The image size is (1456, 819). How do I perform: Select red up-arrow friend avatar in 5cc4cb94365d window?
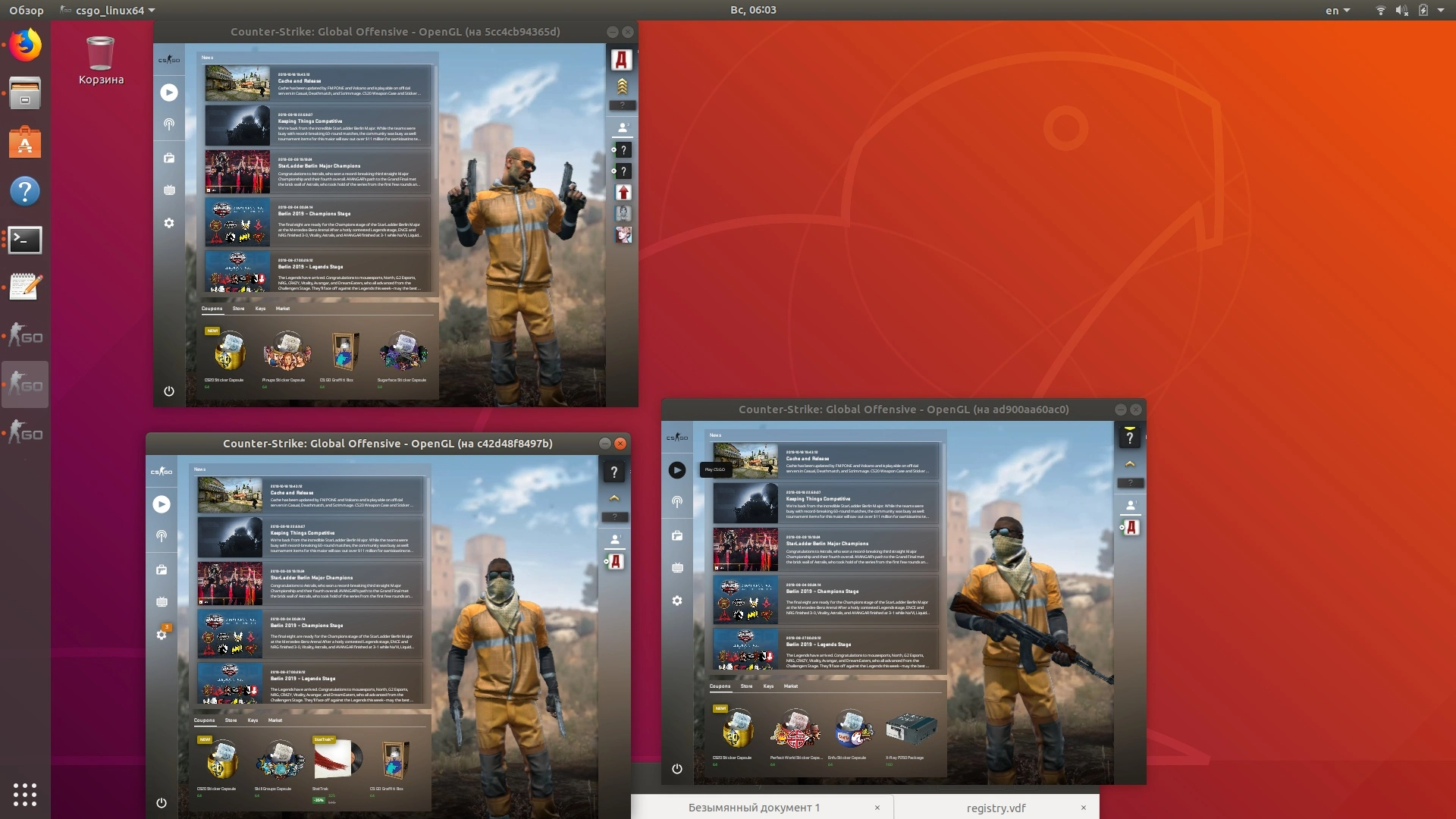(623, 193)
